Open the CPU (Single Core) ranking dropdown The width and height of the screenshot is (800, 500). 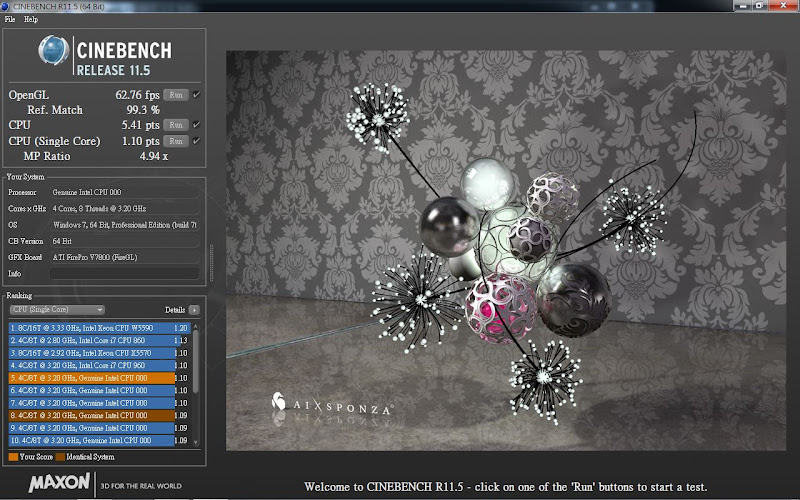pos(57,310)
